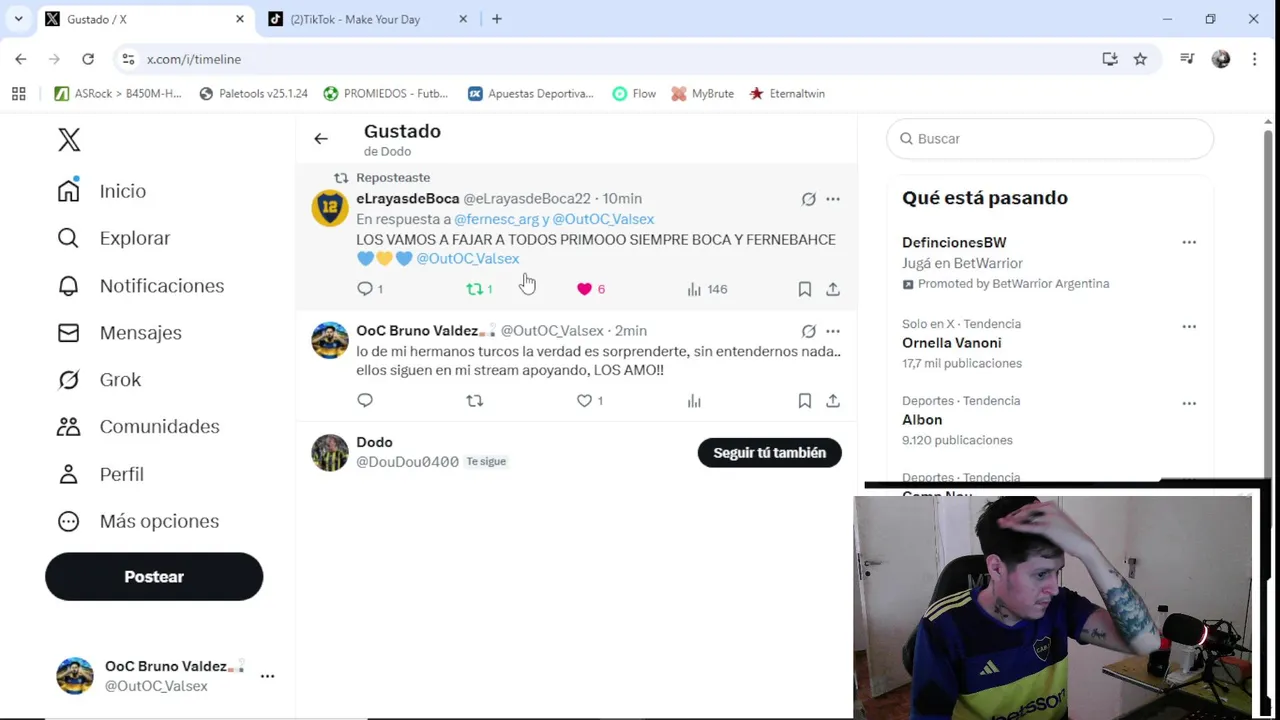This screenshot has width=1280, height=720.
Task: Close the TikTok browser tab
Action: coord(463,19)
